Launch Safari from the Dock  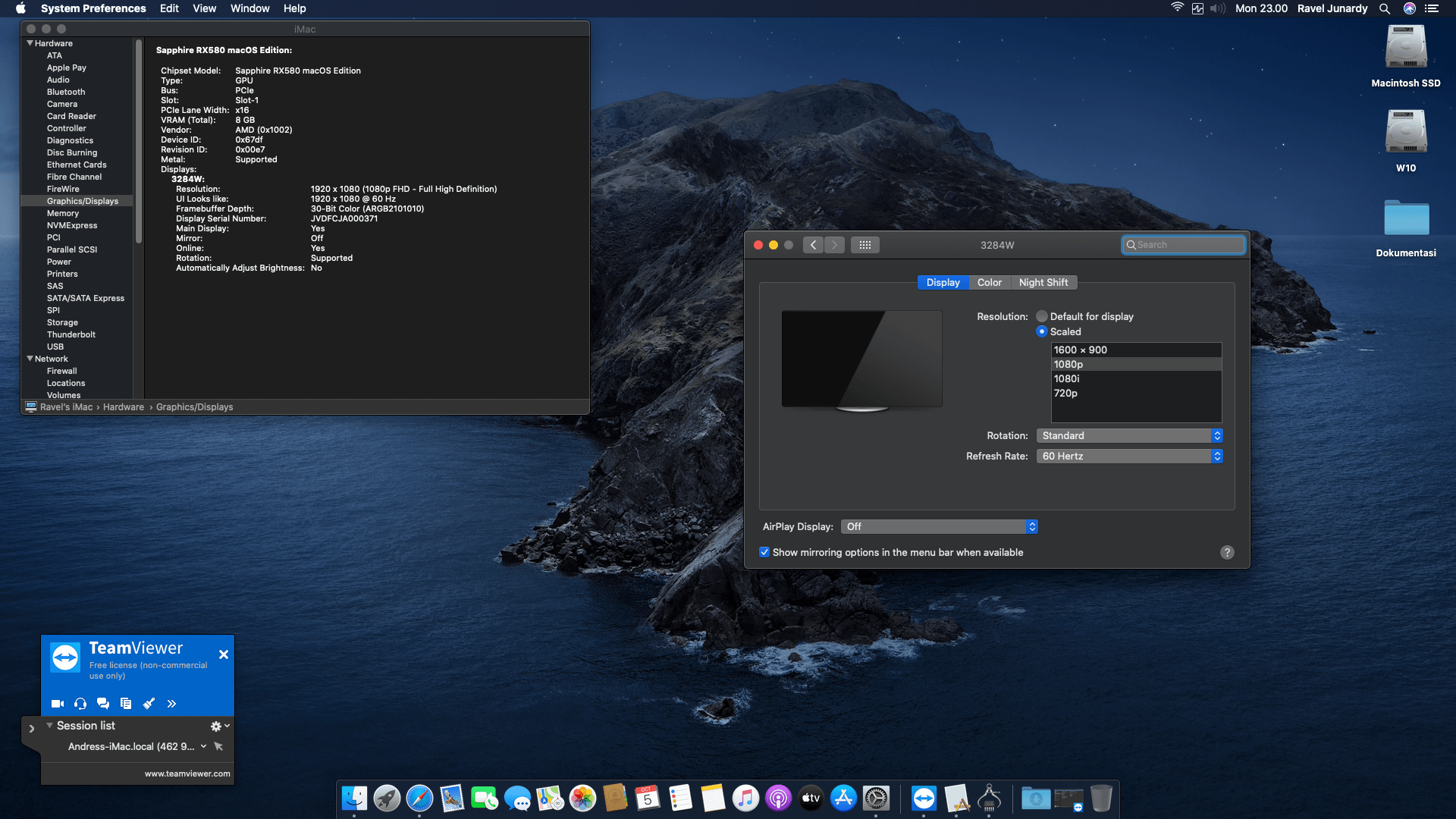tap(419, 798)
